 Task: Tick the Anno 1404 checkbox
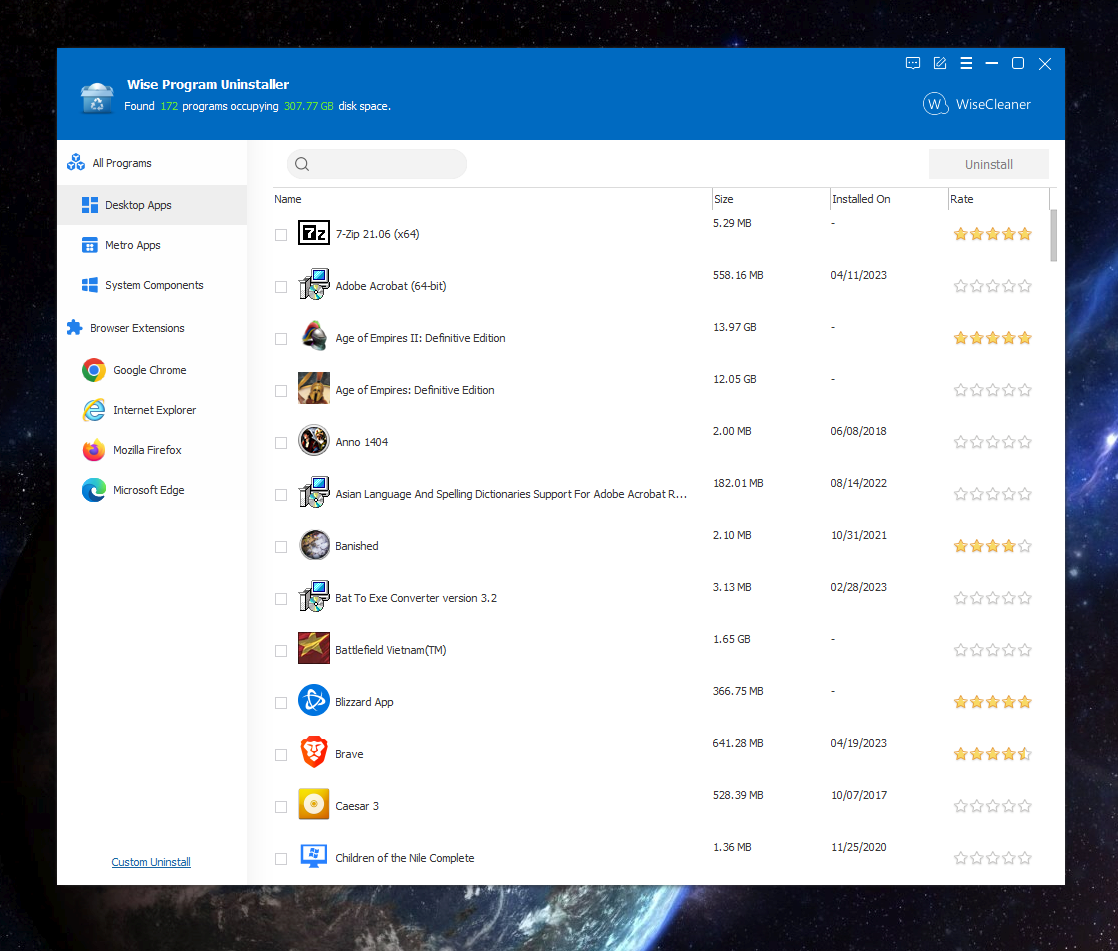[281, 443]
